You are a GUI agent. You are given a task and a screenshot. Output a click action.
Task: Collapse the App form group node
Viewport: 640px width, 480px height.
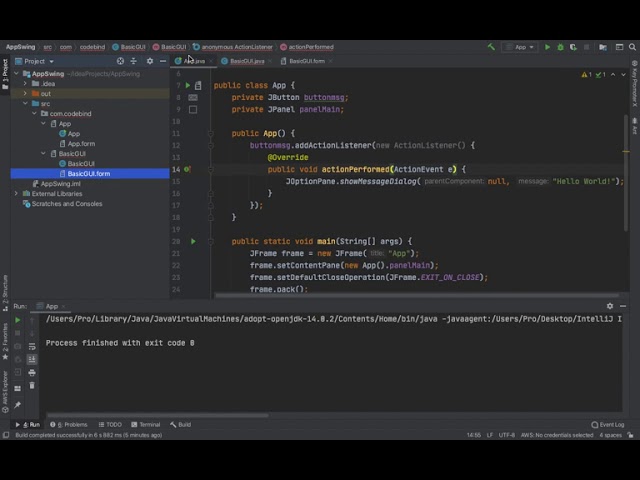(x=43, y=124)
